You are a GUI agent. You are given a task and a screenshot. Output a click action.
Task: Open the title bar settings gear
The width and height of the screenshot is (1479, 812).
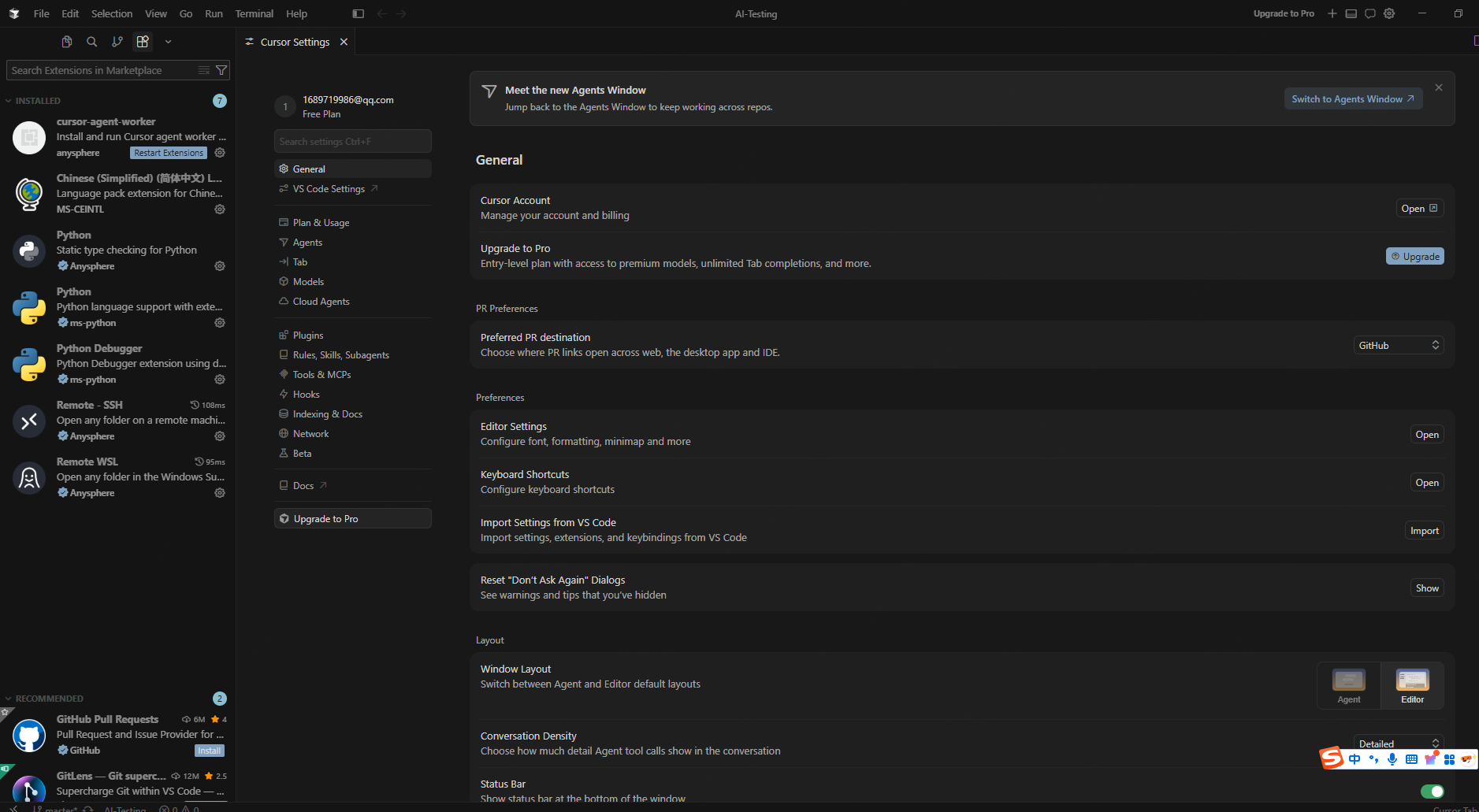point(1389,13)
